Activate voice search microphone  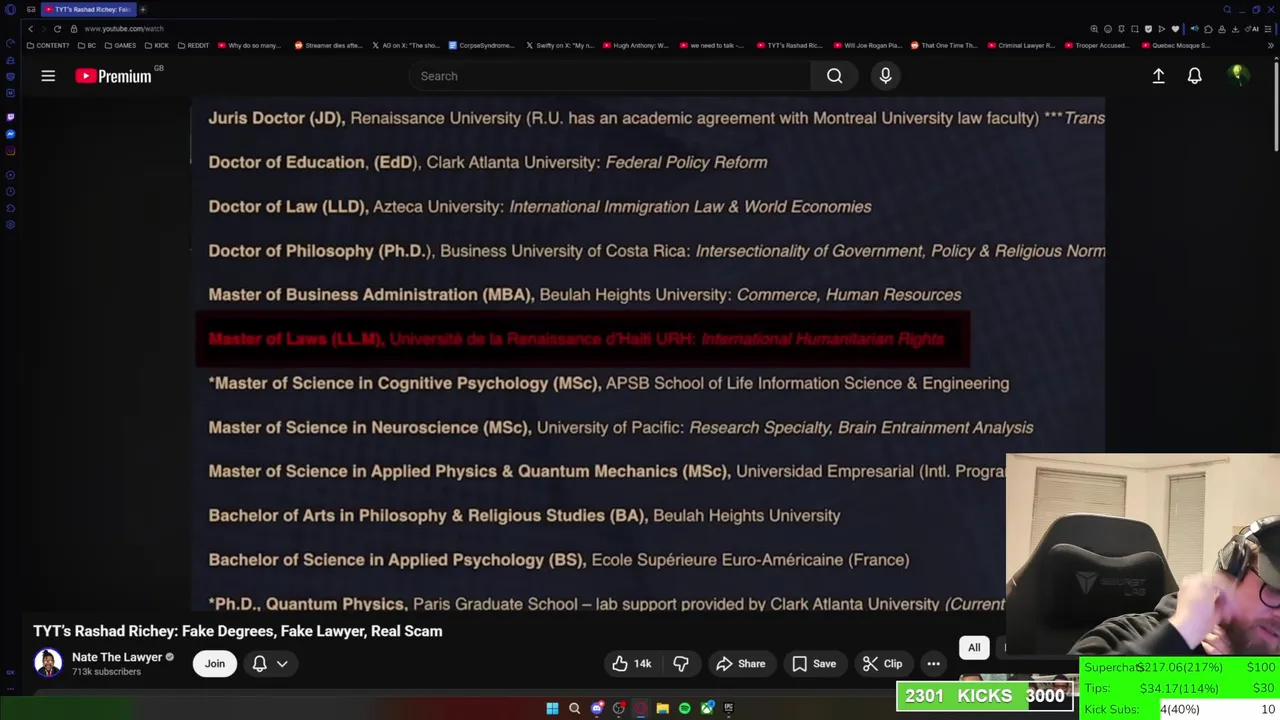(x=885, y=76)
